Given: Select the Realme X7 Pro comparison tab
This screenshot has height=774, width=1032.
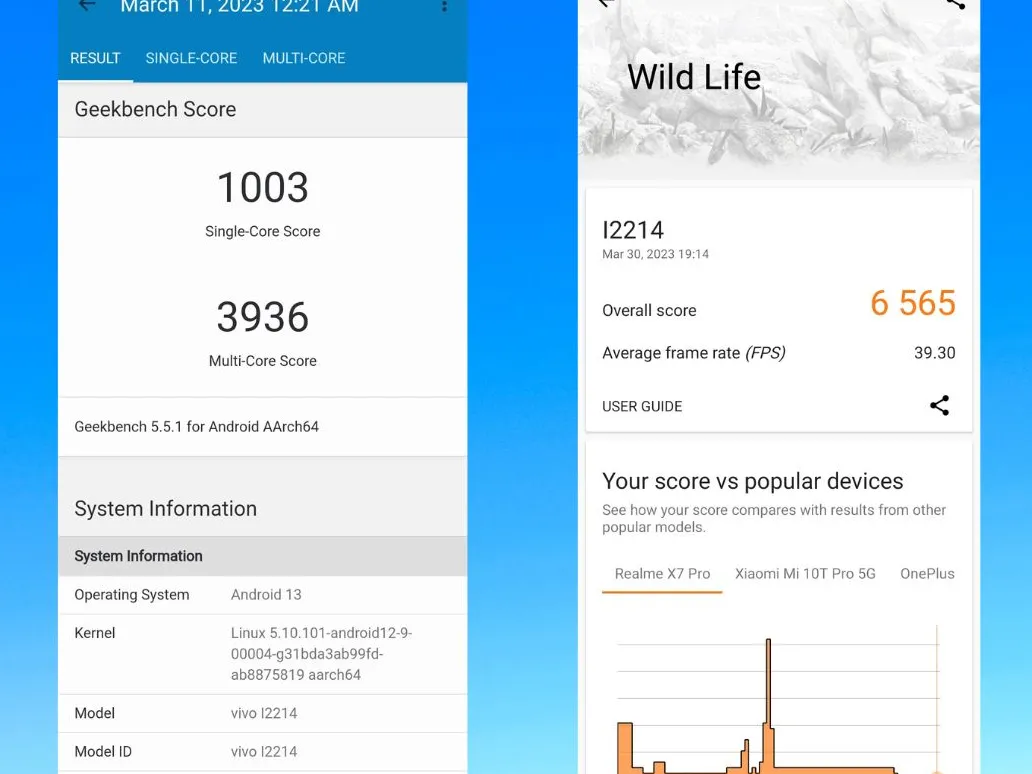Looking at the screenshot, I should coord(662,574).
